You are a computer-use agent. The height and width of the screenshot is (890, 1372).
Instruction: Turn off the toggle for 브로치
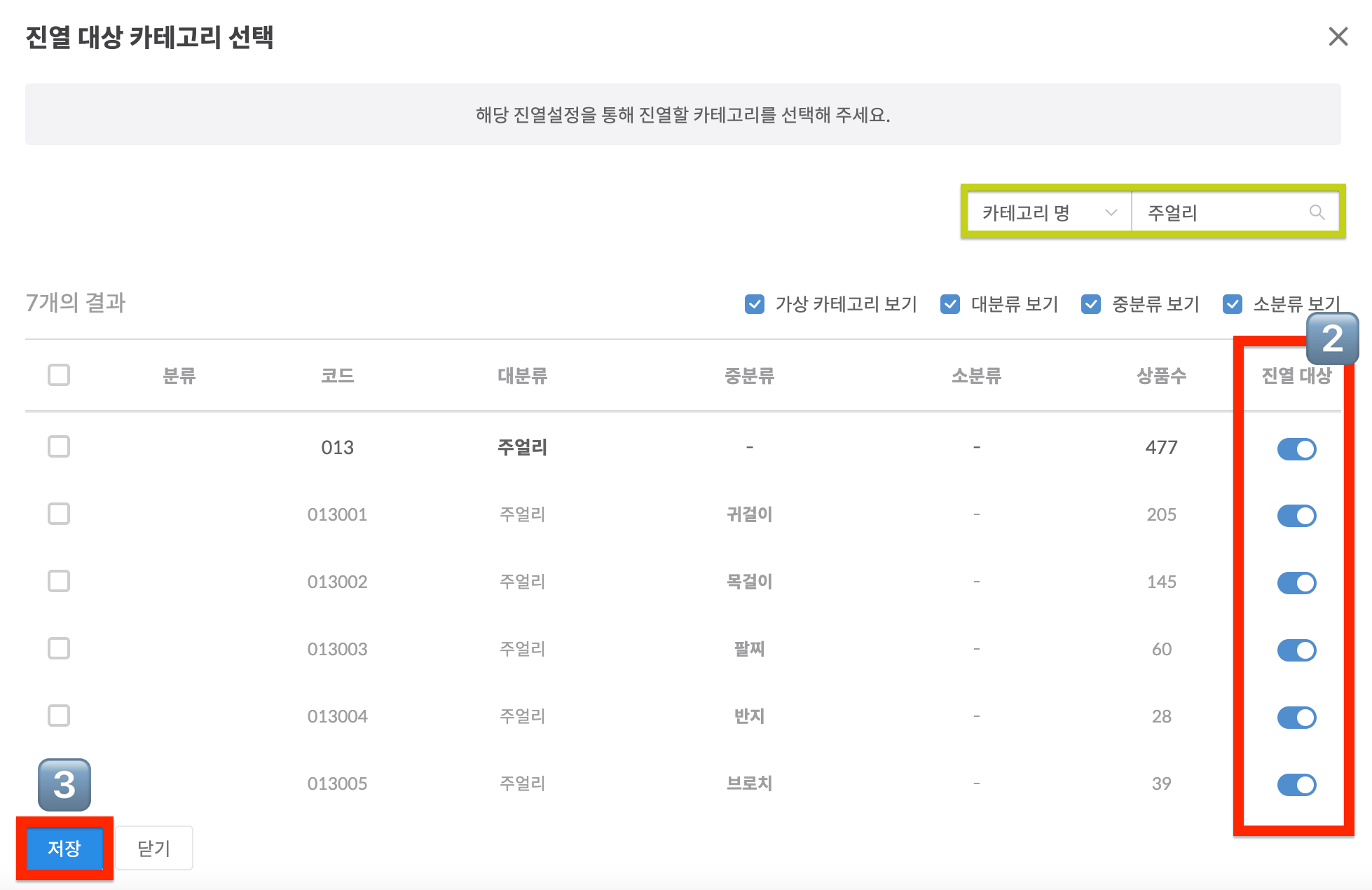(x=1296, y=784)
